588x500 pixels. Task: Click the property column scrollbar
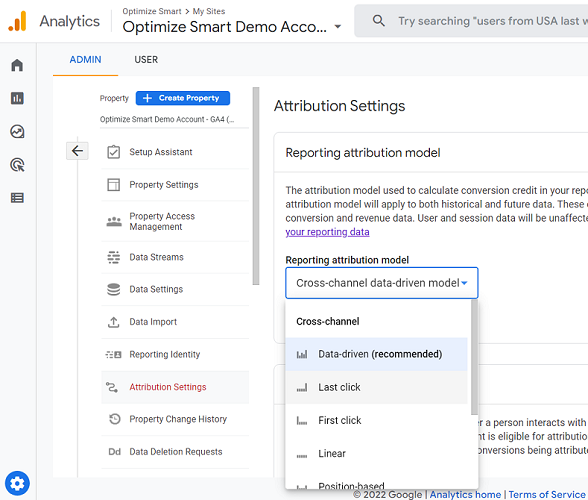point(256,186)
